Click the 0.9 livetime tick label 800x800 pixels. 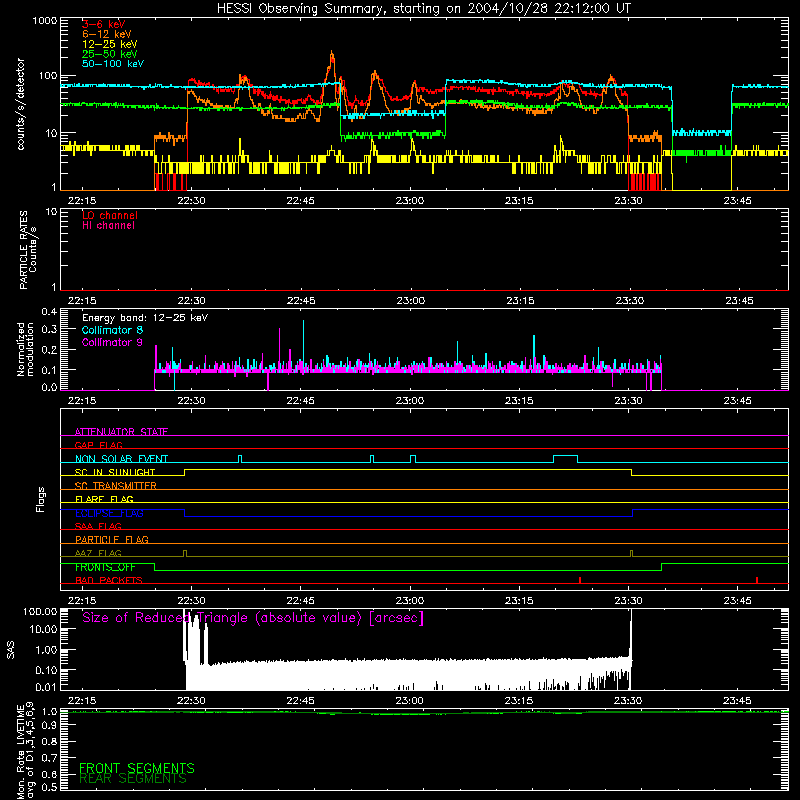[49, 726]
